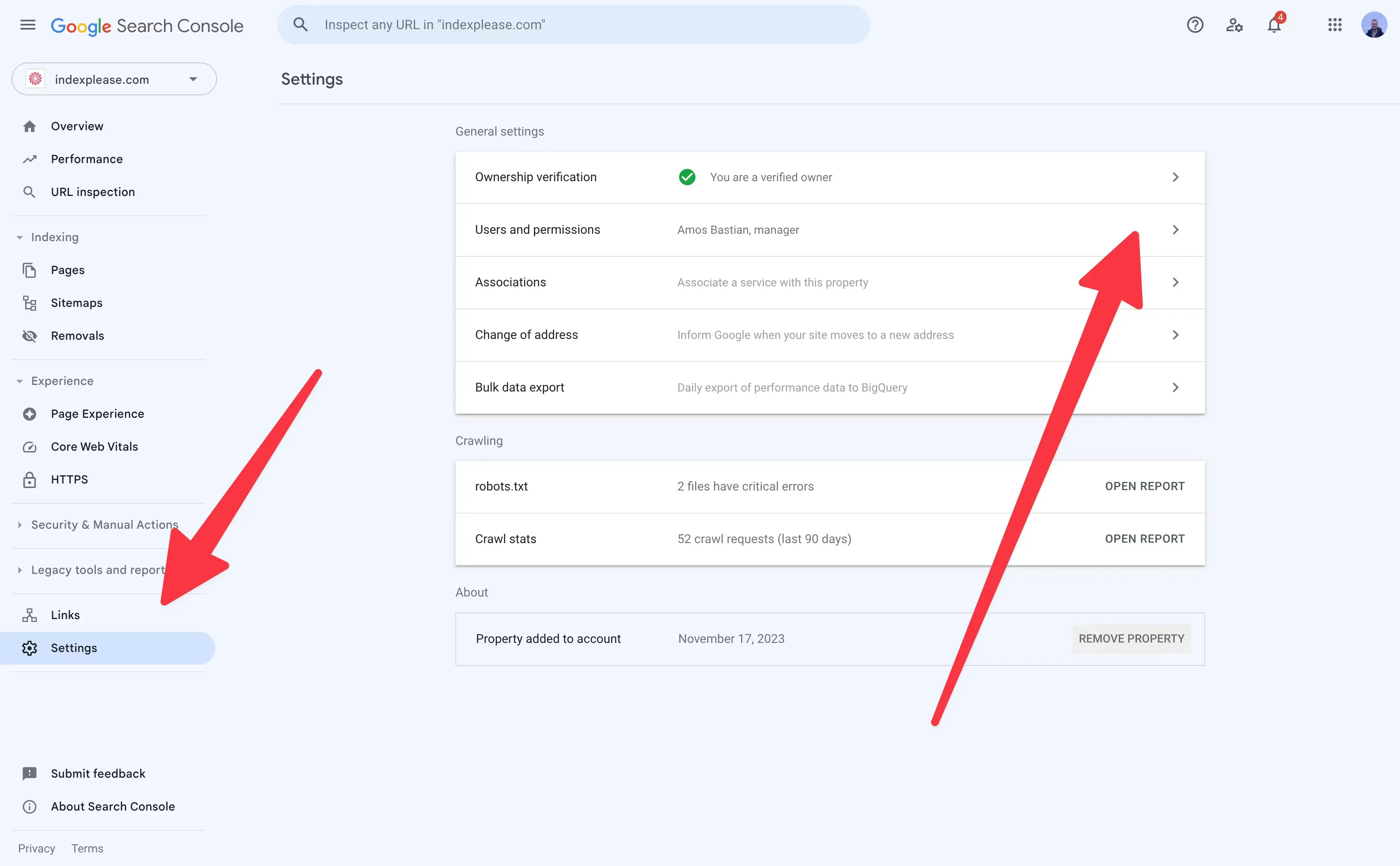
Task: Open the Terms link
Action: 87,848
